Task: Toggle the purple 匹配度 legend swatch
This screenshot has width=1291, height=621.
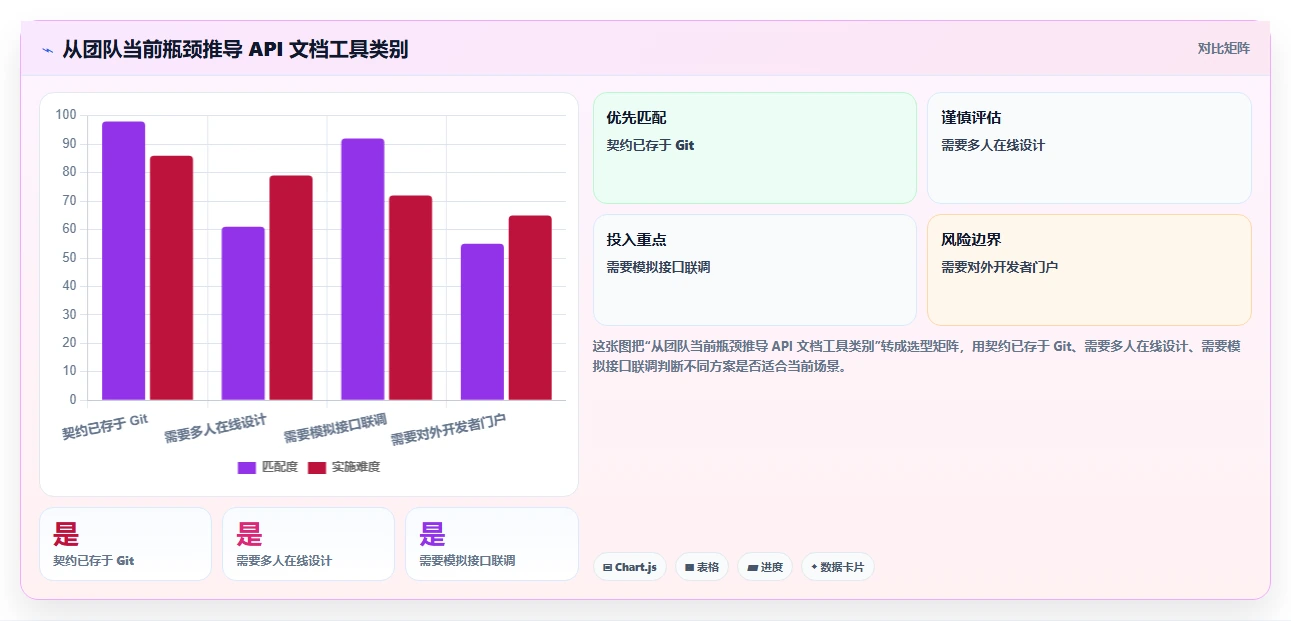Action: (247, 467)
